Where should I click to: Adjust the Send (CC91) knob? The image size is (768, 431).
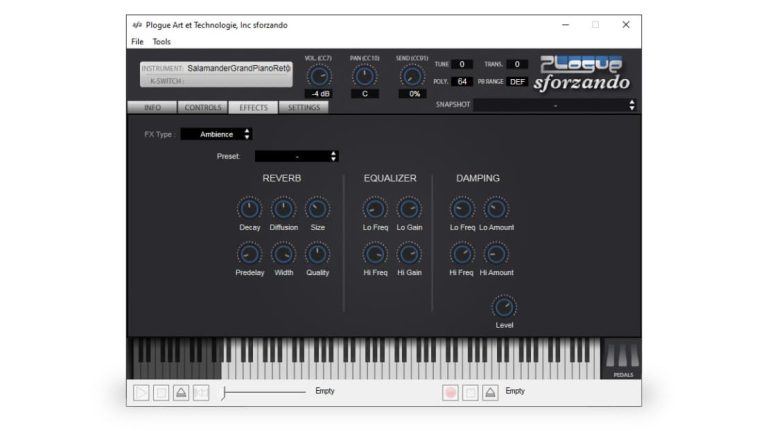coord(412,76)
